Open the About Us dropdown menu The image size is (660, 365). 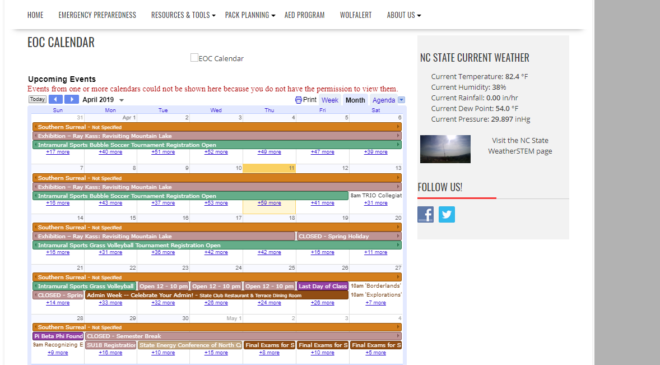[x=404, y=15]
